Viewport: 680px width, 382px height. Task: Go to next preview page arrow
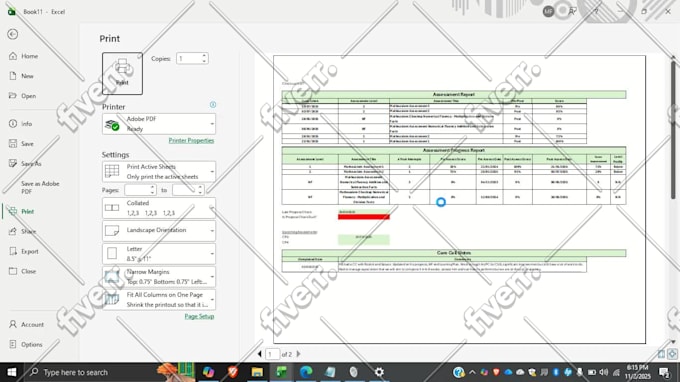pos(298,354)
